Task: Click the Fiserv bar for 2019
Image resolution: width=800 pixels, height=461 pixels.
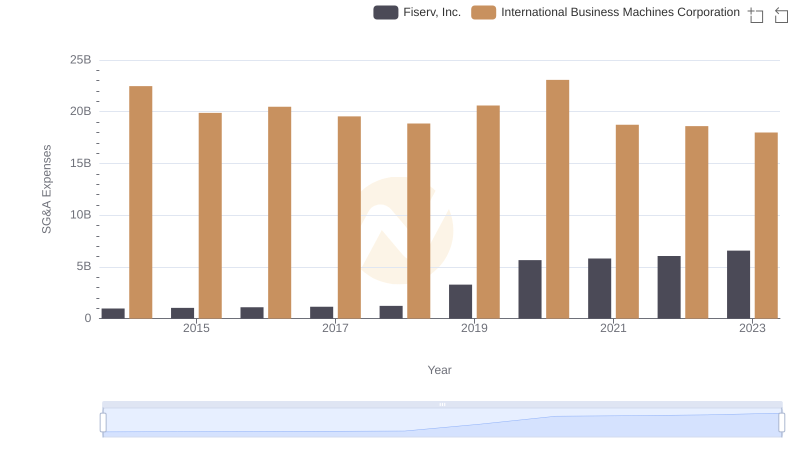Action: pos(460,301)
